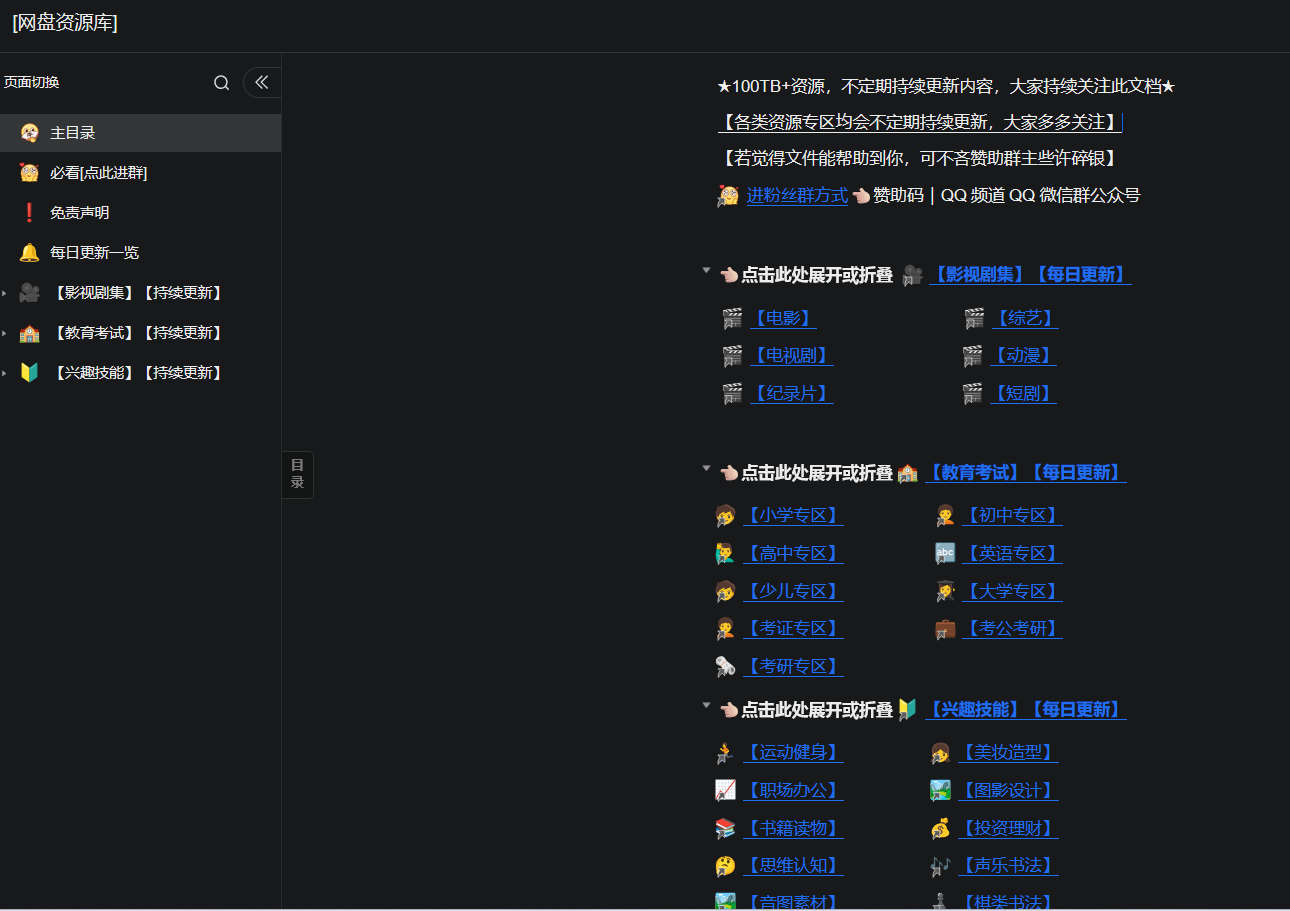Click the 页面切换 sidebar label

(x=32, y=83)
